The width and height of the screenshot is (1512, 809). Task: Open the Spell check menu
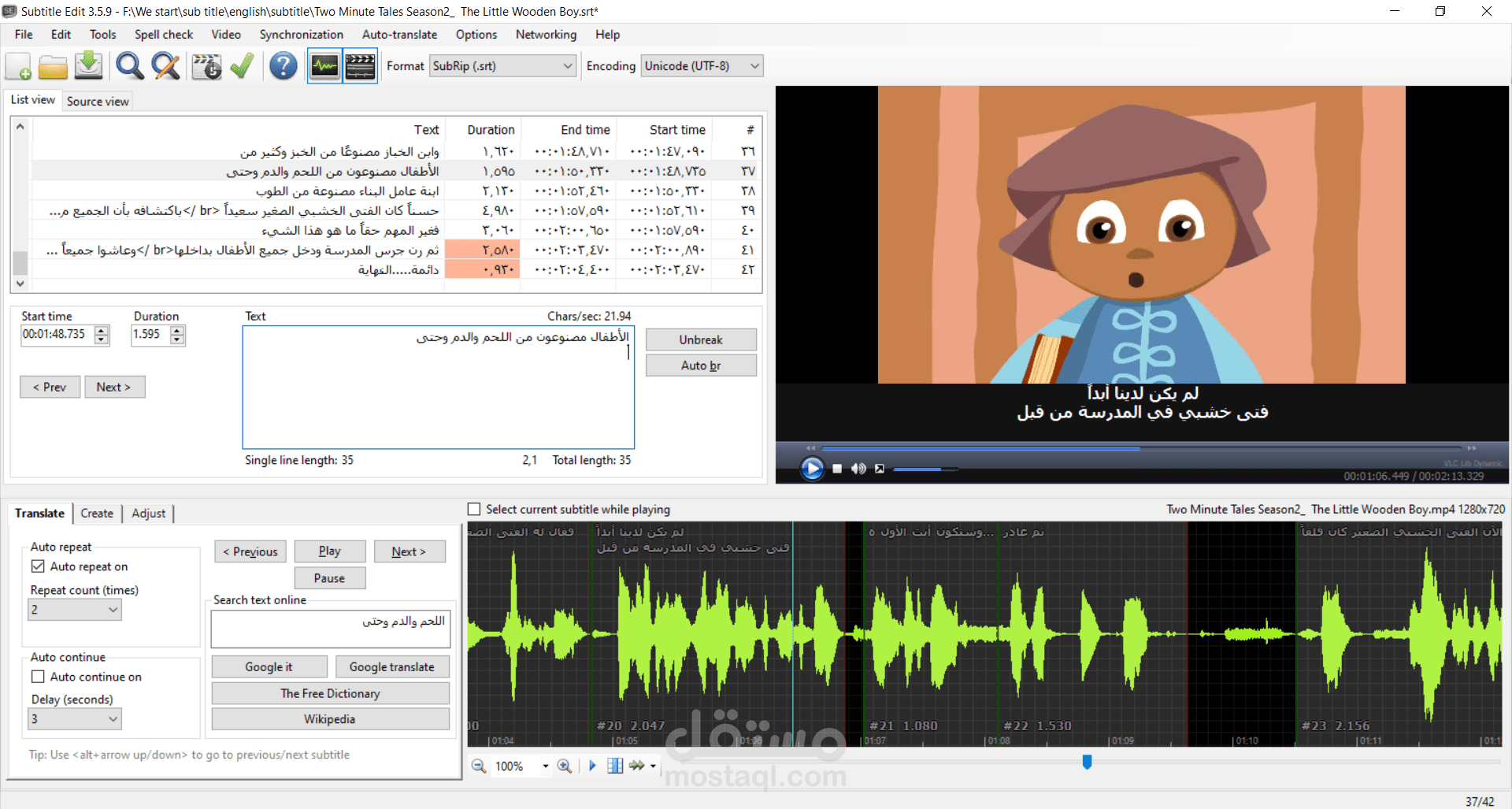[164, 35]
